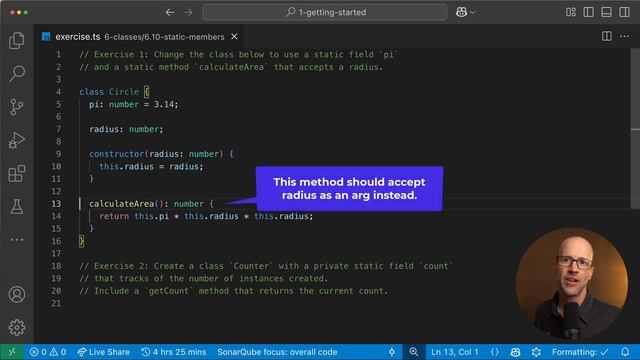Image resolution: width=640 pixels, height=360 pixels.
Task: Open notifications bell
Action: (625, 352)
